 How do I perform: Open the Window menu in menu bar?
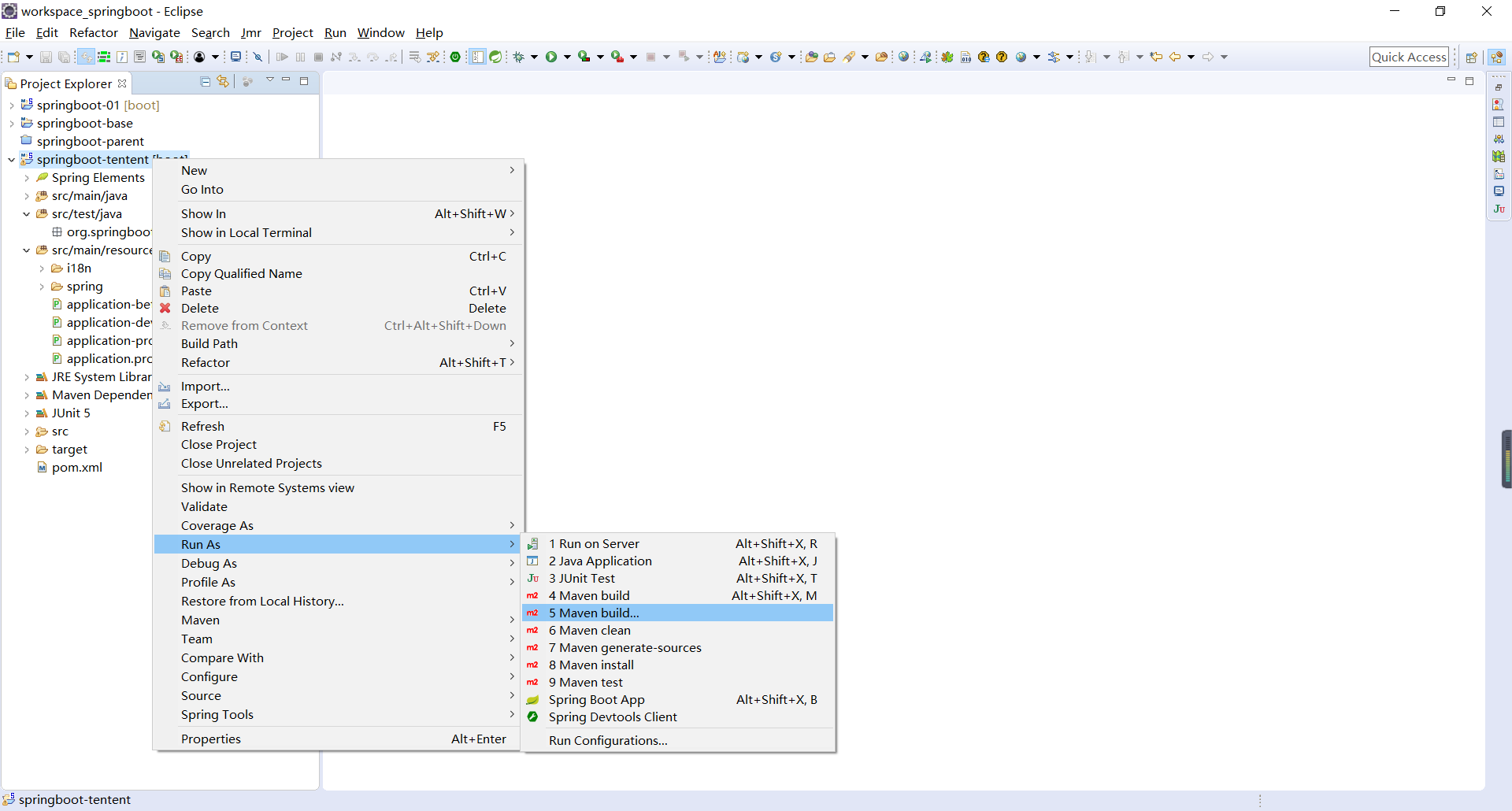(x=380, y=32)
